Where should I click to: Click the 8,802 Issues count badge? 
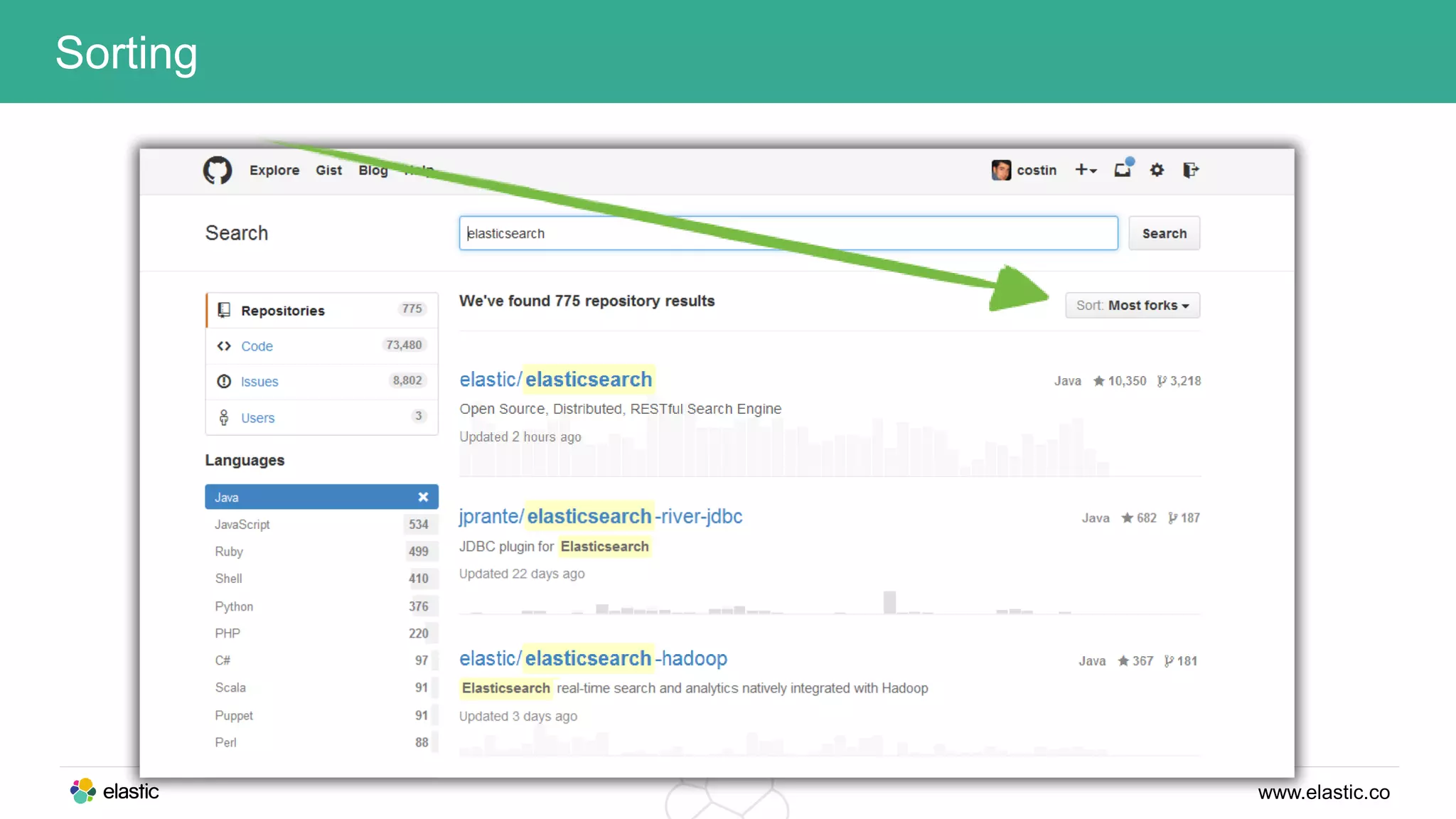(x=407, y=380)
